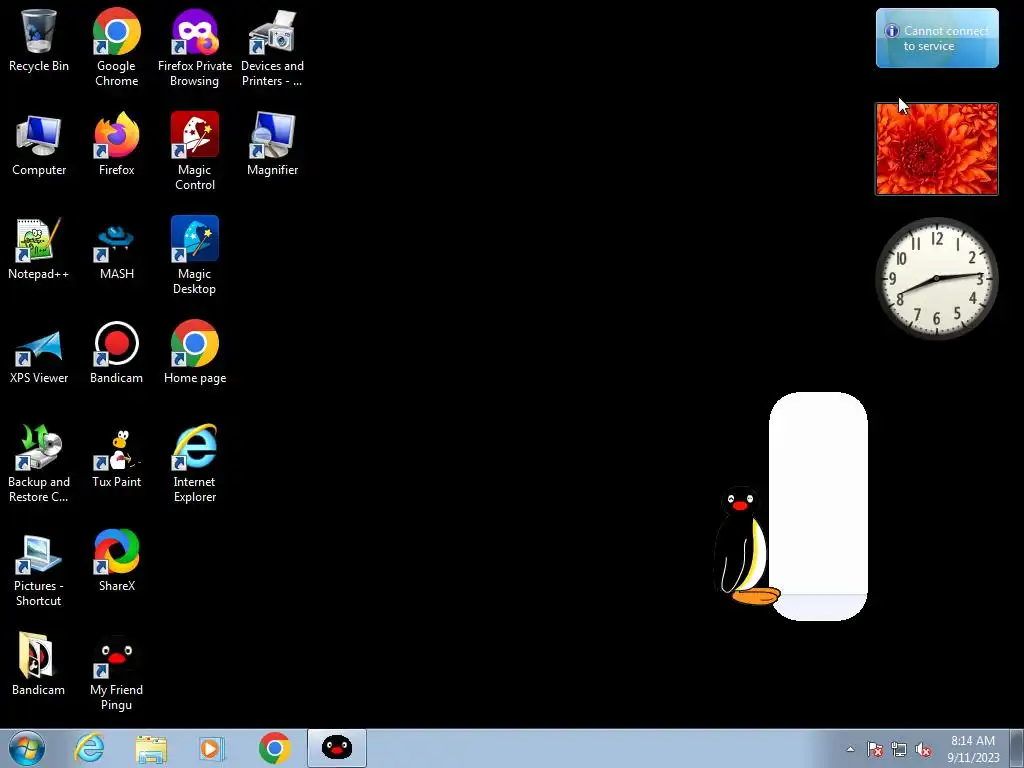This screenshot has height=768, width=1024.
Task: Open the Magnifier shortcut
Action: pos(272,145)
